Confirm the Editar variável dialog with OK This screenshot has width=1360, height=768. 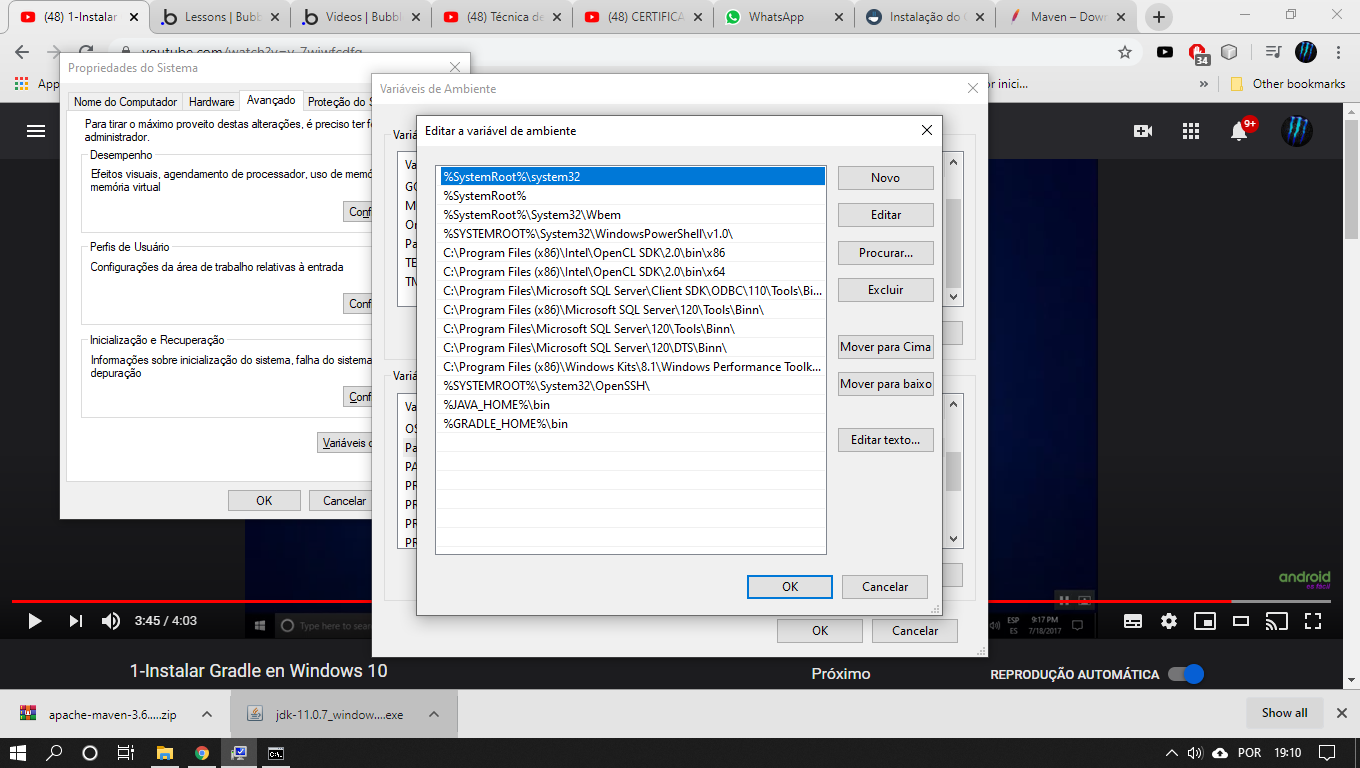tap(790, 587)
